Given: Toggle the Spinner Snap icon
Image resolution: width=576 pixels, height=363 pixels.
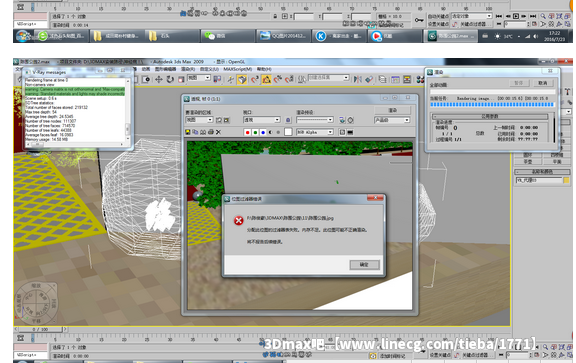Looking at the screenshot, I should [290, 79].
